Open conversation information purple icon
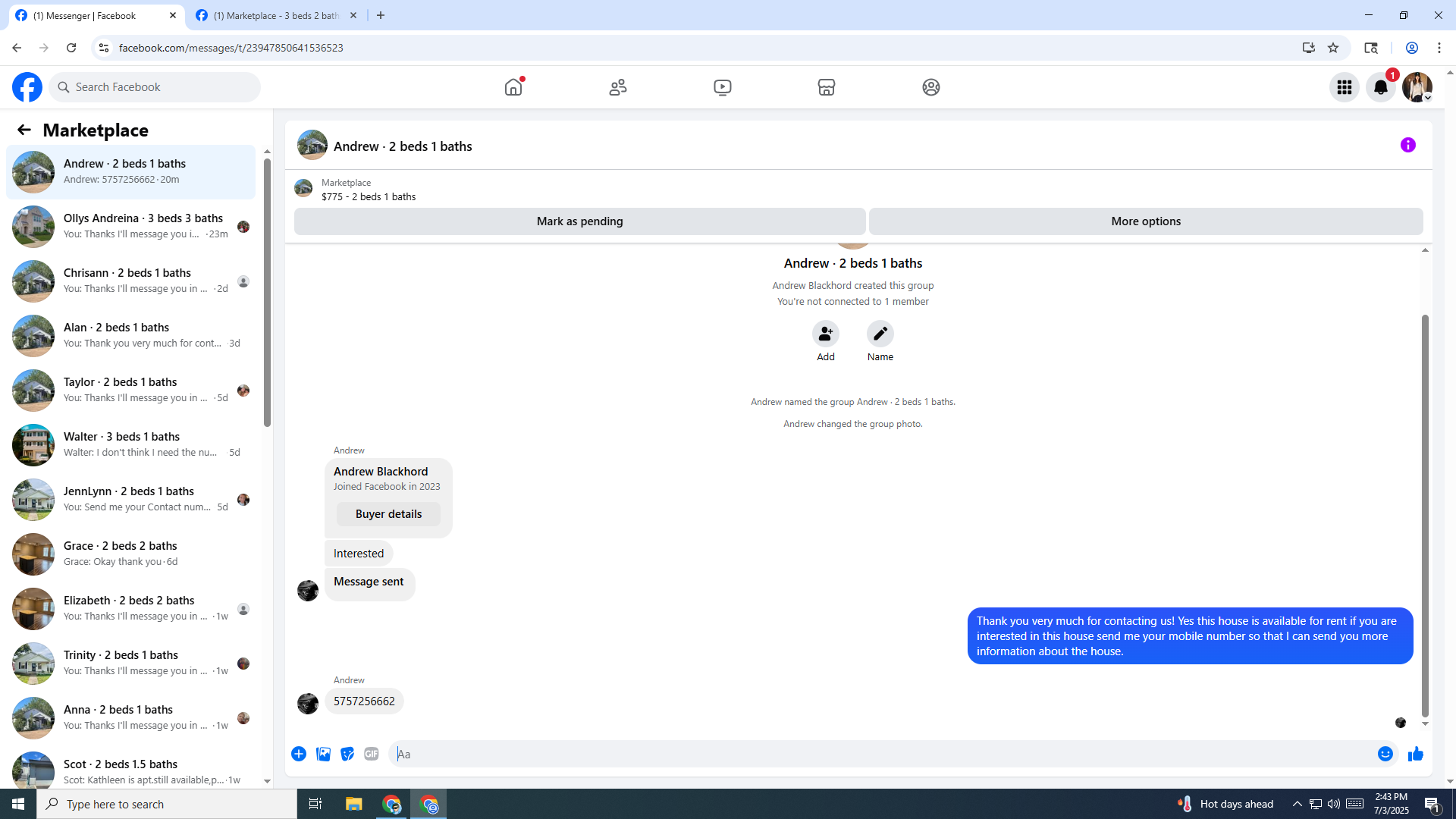Screen dimensions: 1456x819 (x=1407, y=145)
